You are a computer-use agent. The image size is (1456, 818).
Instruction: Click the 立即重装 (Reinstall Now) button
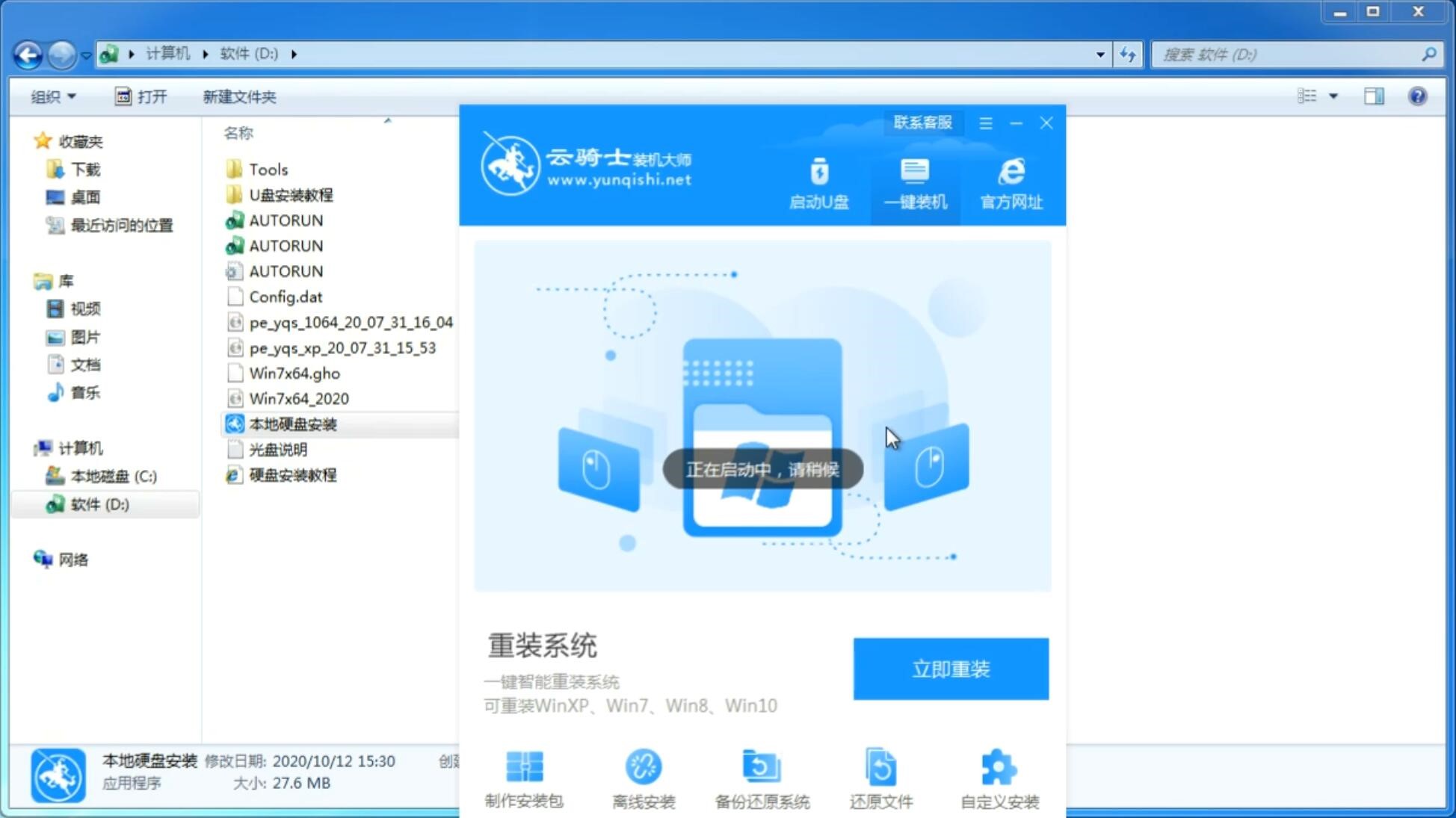(951, 669)
